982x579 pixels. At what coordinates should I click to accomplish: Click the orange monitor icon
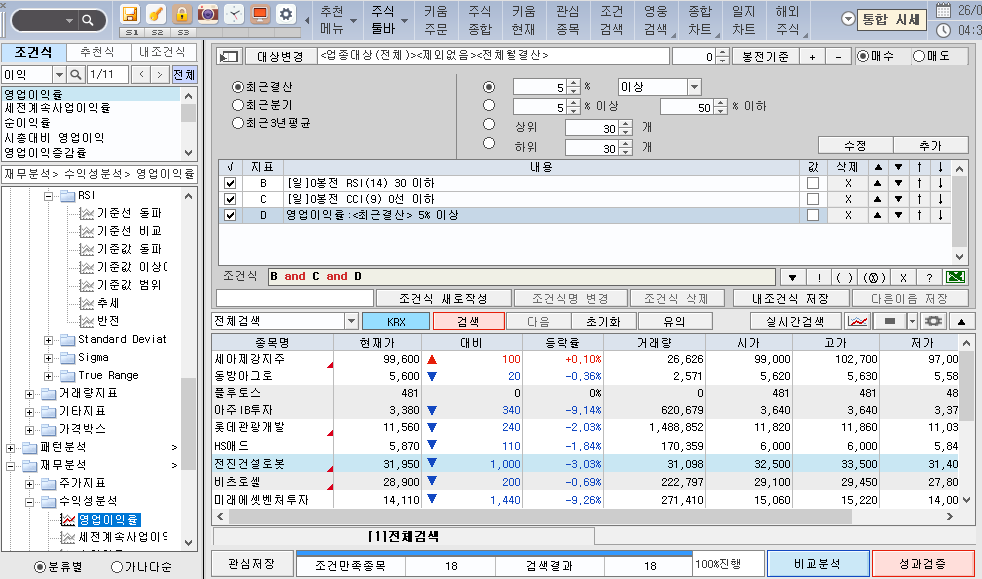pyautogui.click(x=259, y=14)
